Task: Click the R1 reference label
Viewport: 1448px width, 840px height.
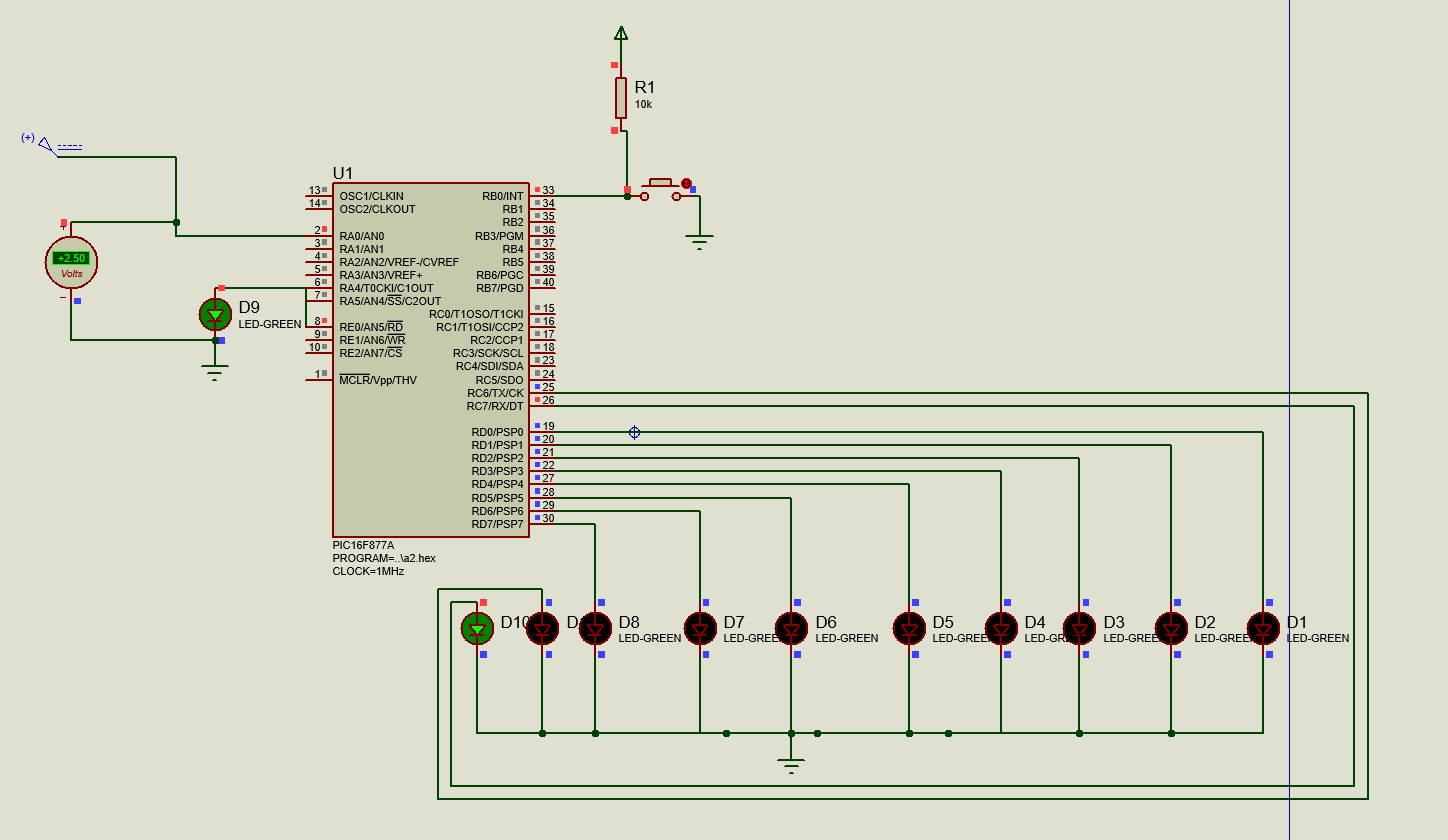Action: (645, 87)
